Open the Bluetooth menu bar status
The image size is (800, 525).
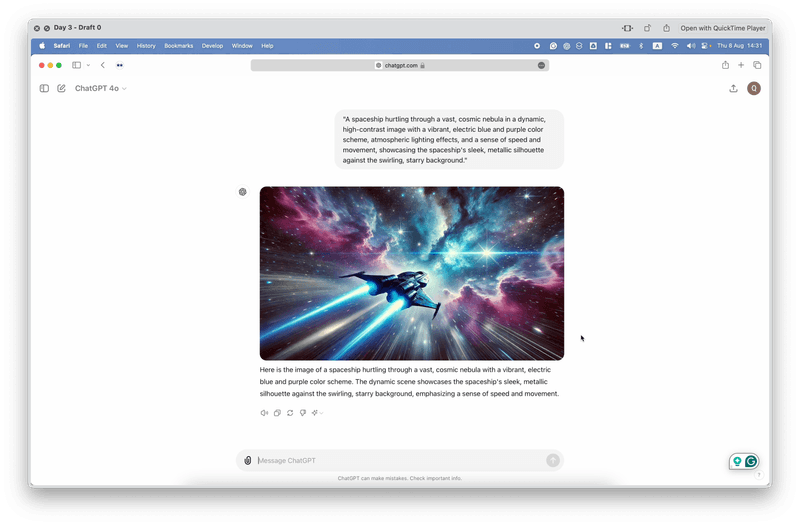[641, 46]
